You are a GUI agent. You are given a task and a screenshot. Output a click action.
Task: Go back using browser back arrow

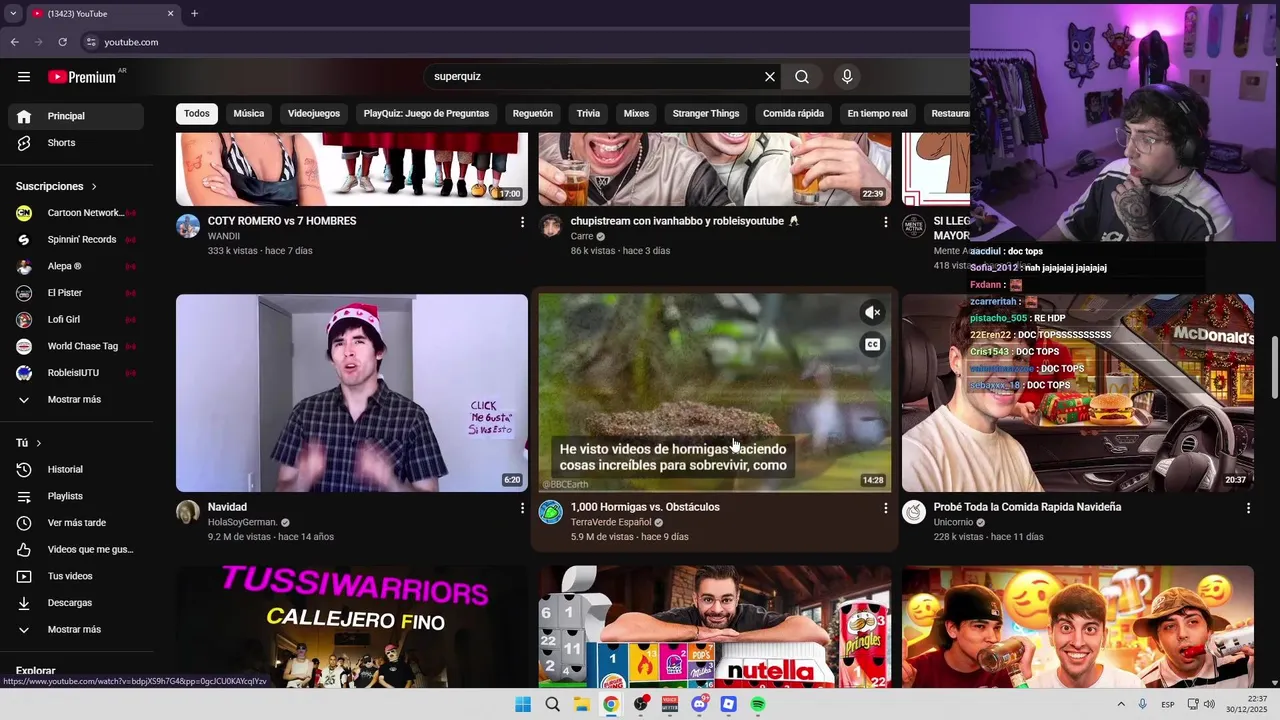14,42
